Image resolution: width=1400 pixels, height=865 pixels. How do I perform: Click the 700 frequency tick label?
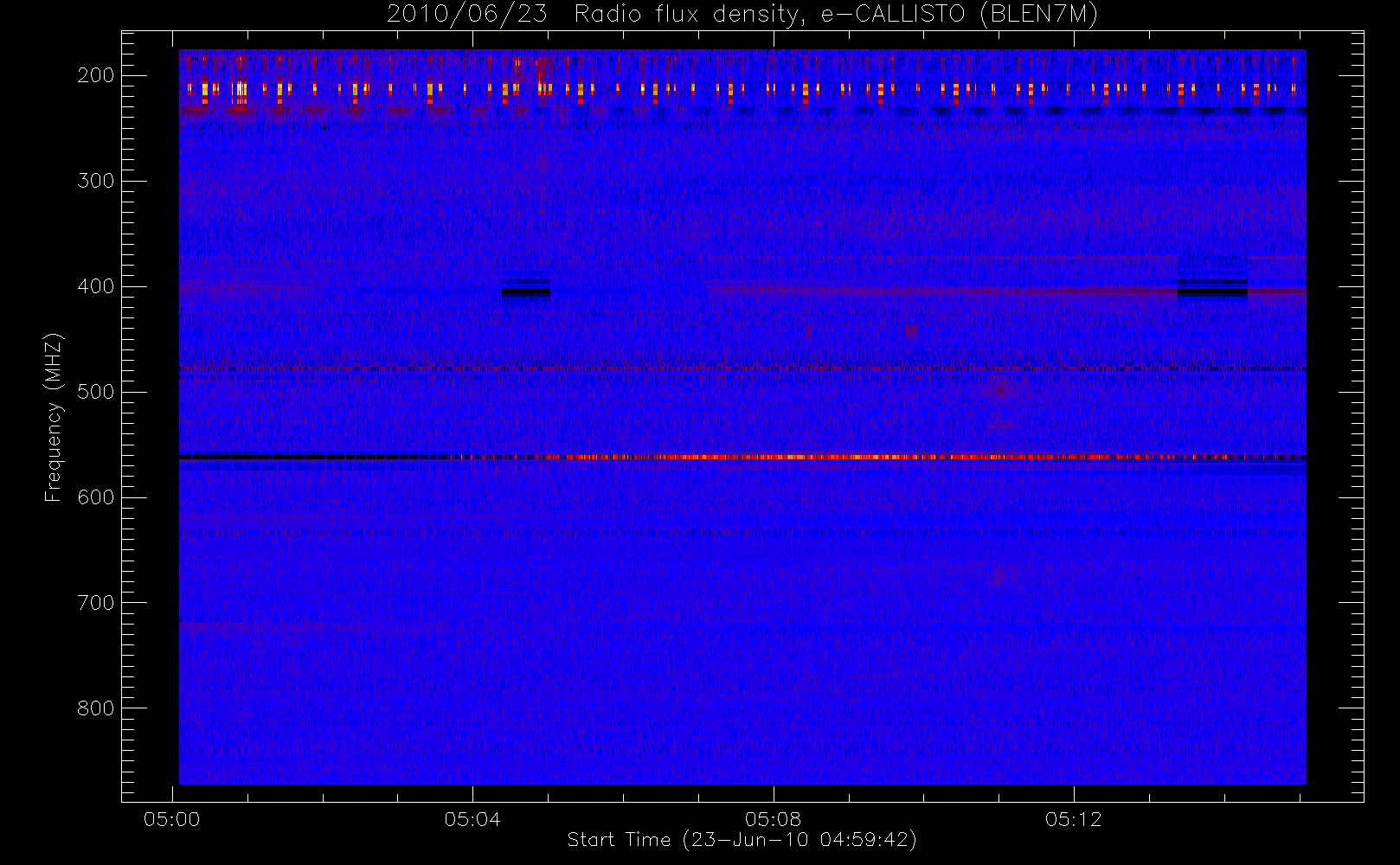coord(95,603)
